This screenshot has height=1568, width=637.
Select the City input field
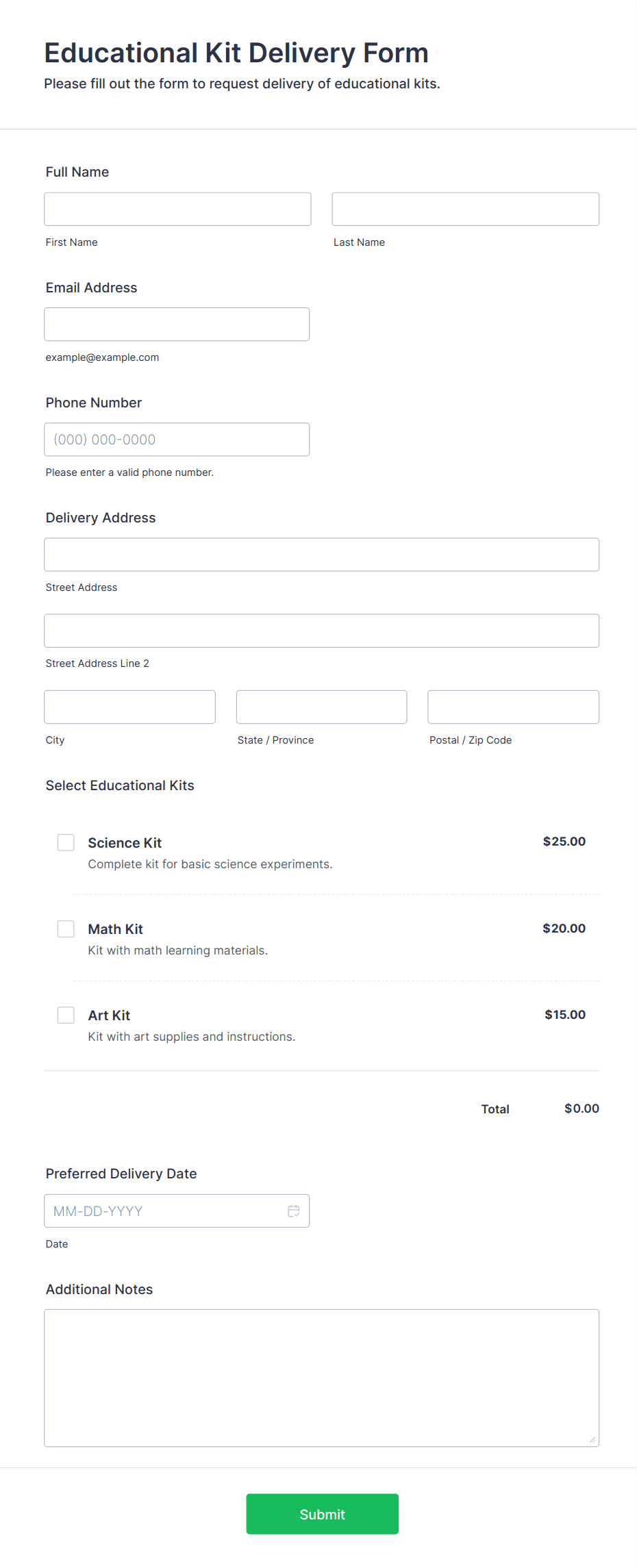[x=129, y=707]
